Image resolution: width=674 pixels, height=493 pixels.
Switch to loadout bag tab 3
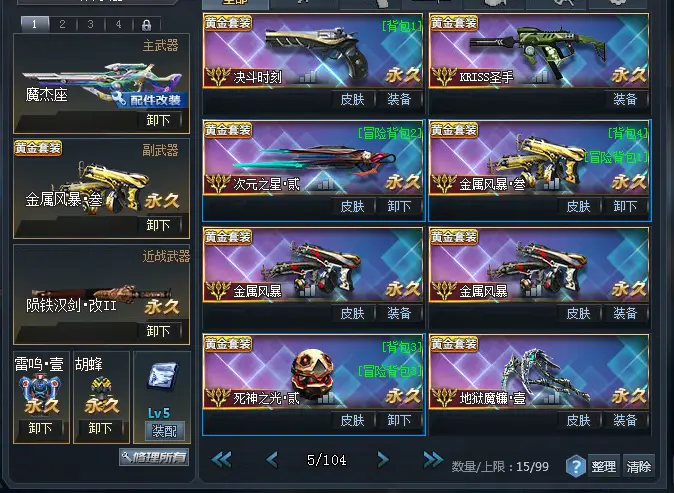point(90,24)
